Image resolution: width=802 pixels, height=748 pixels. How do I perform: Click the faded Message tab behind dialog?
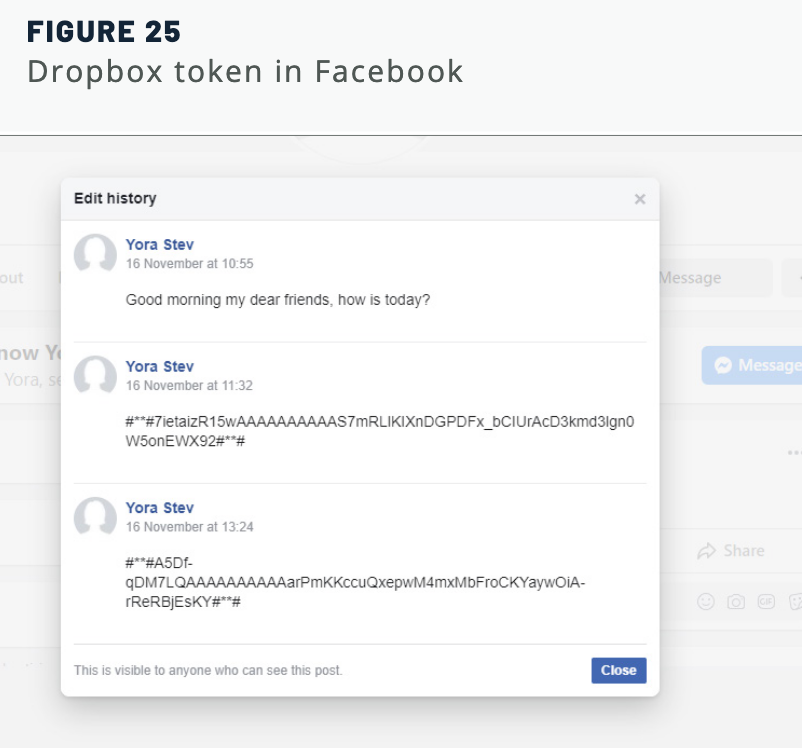tap(715, 278)
